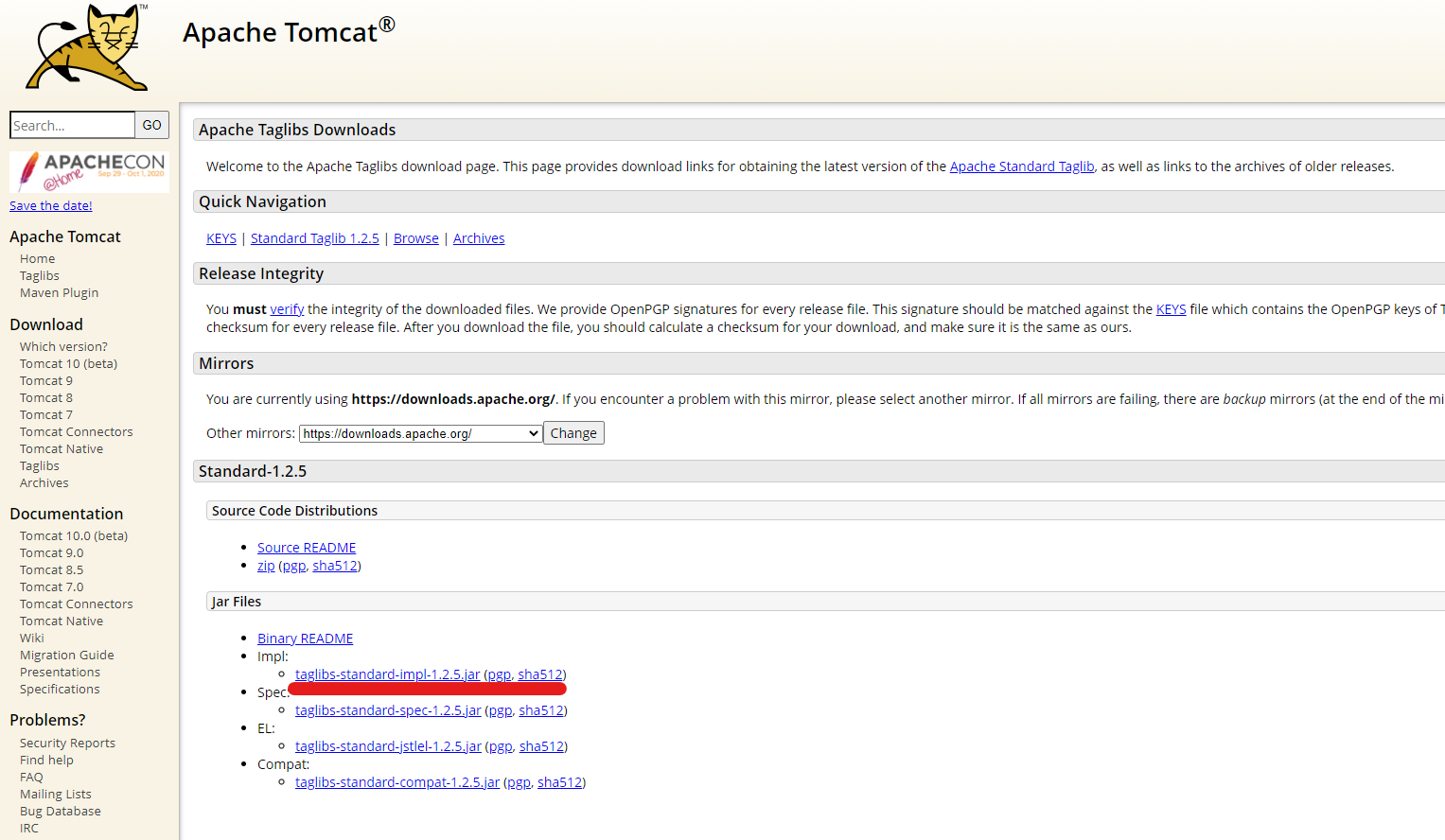Open pgp signature for jstlel jar
The height and width of the screenshot is (840, 1445).
pyautogui.click(x=501, y=746)
